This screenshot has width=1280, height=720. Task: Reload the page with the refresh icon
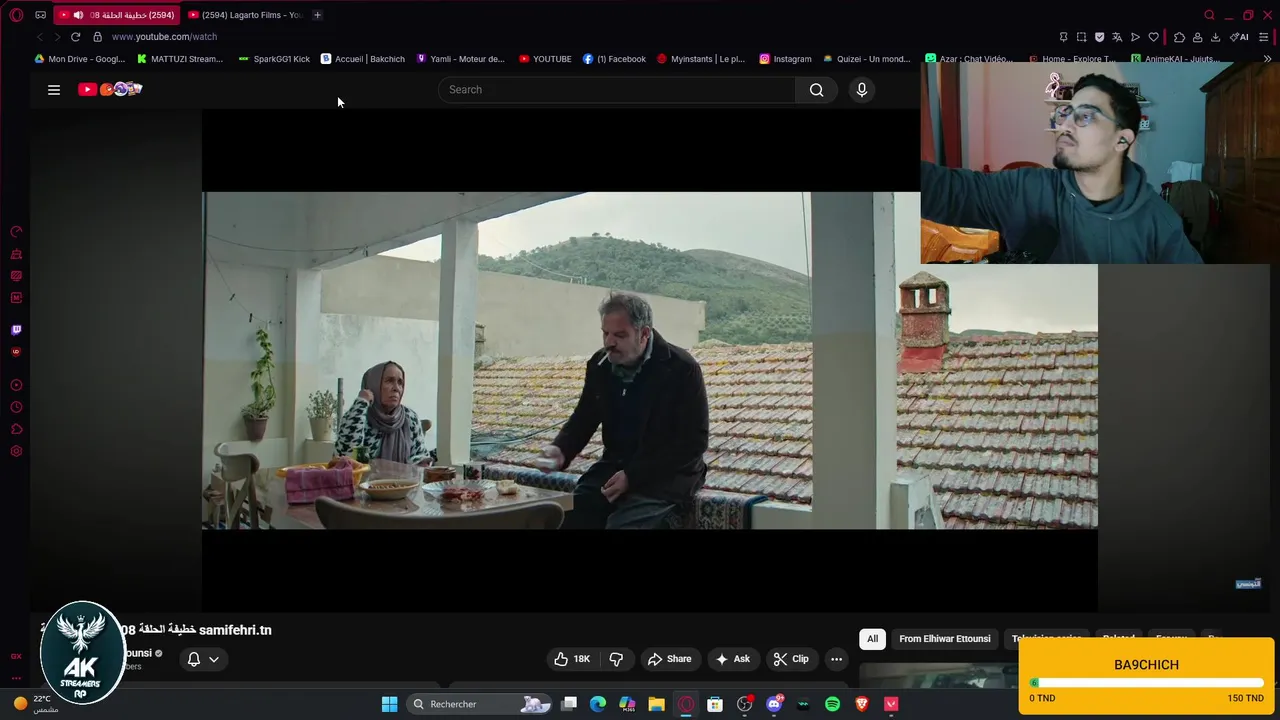(x=75, y=37)
